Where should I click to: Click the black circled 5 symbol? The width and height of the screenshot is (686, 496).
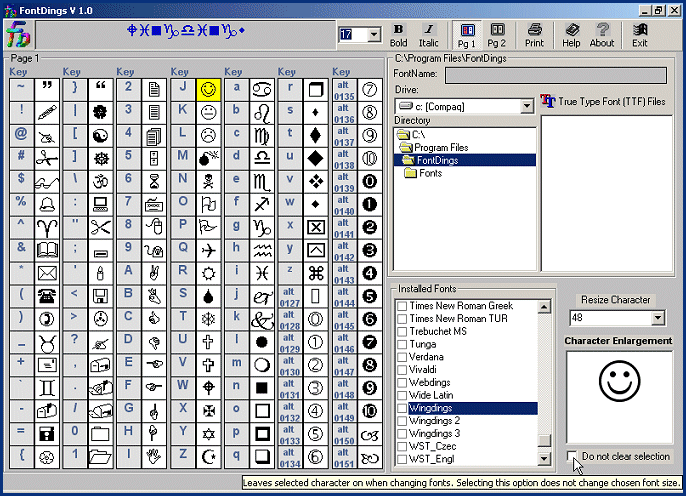(x=370, y=296)
